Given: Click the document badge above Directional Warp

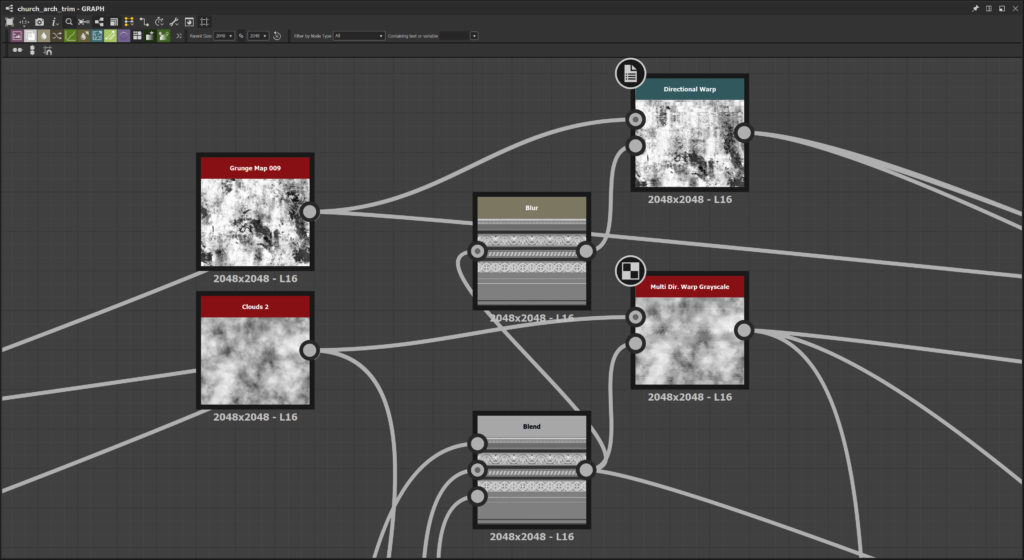Looking at the screenshot, I should coord(630,73).
